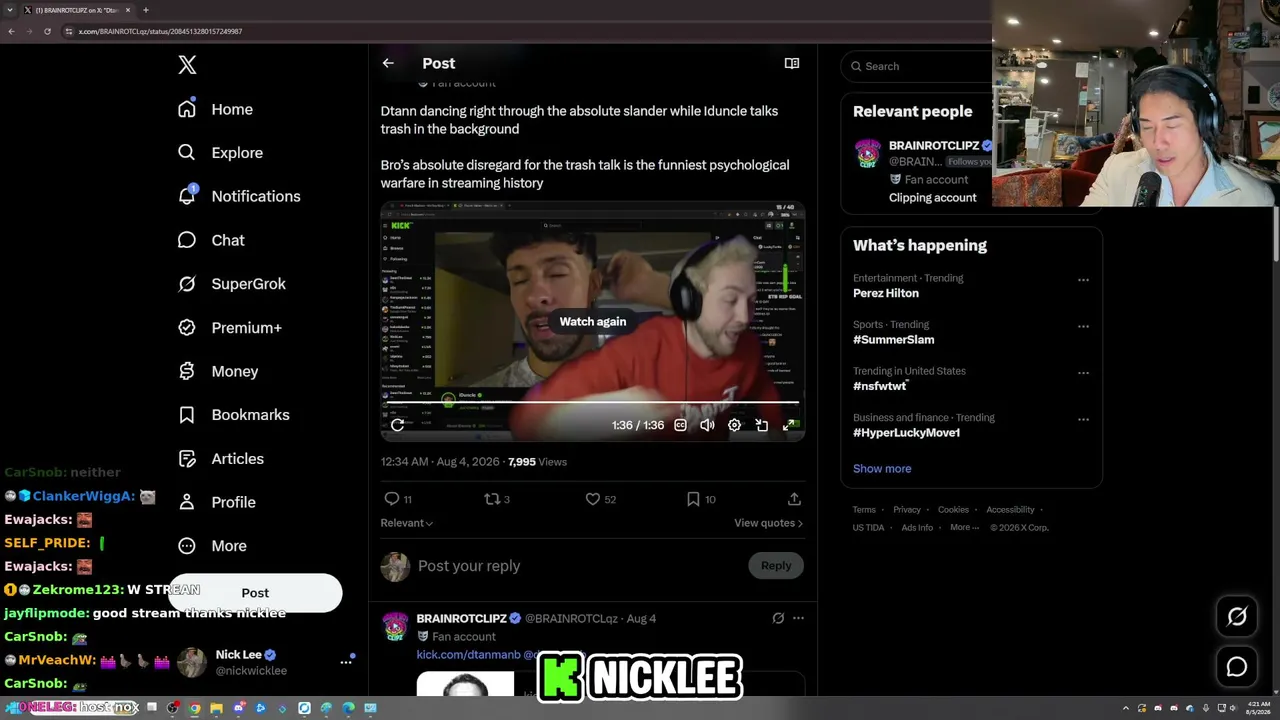The width and height of the screenshot is (1280, 720).
Task: Open options for #SummerSlam trend
Action: 1083,326
